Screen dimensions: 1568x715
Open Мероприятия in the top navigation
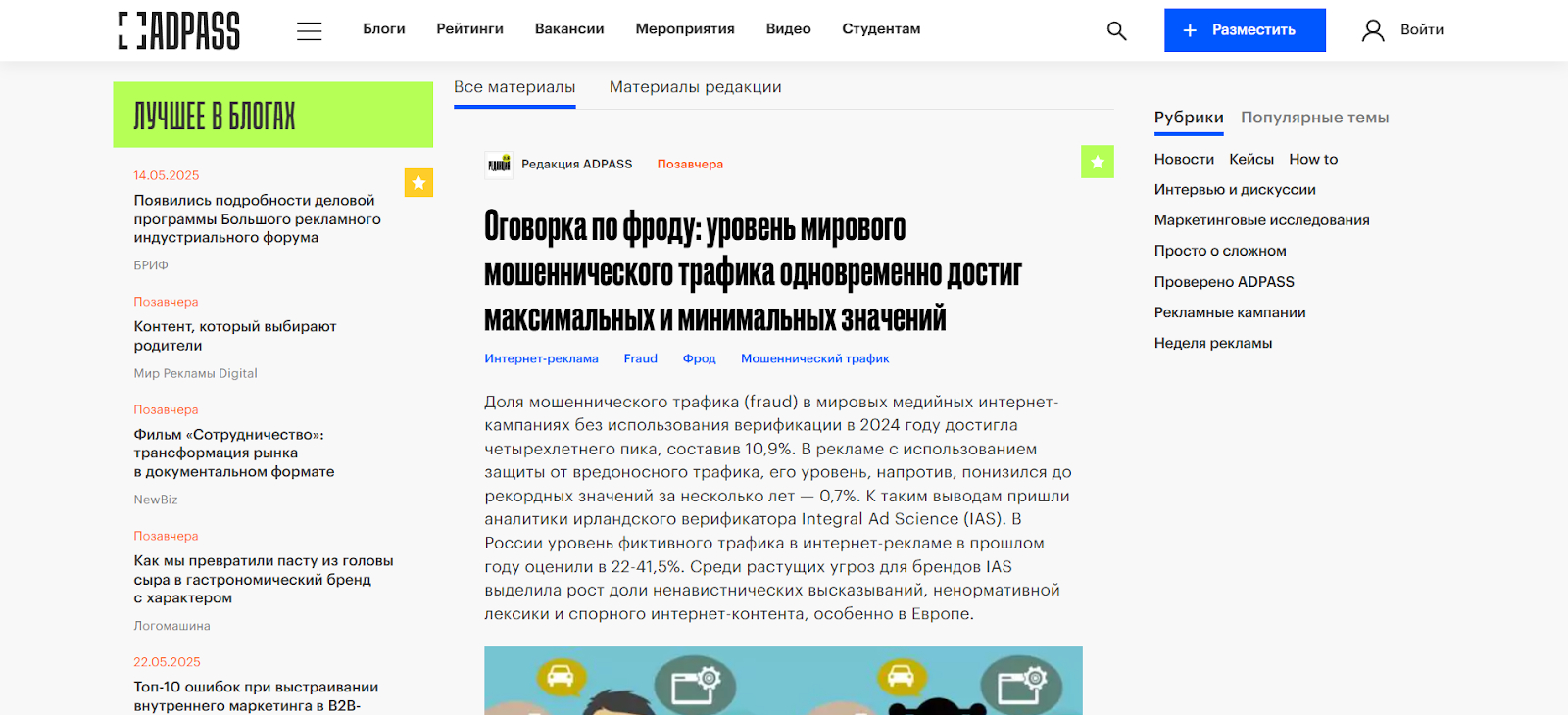coord(685,29)
